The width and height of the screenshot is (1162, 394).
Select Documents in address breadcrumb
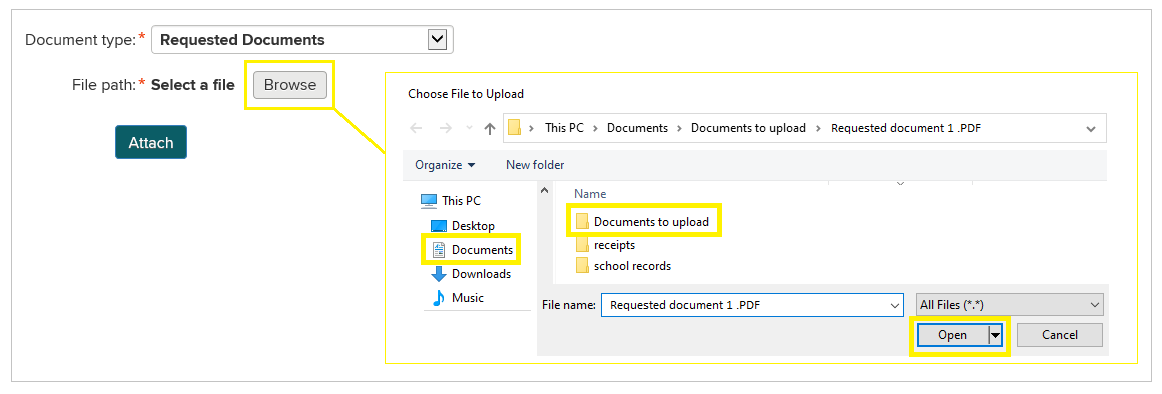point(637,128)
